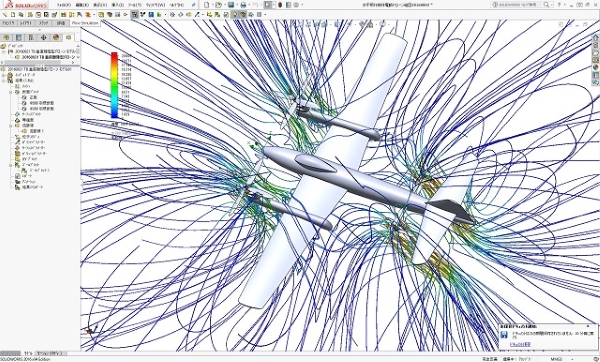Click the Open document folder icon
Screen dimensions: 600x362
[x=218, y=5]
